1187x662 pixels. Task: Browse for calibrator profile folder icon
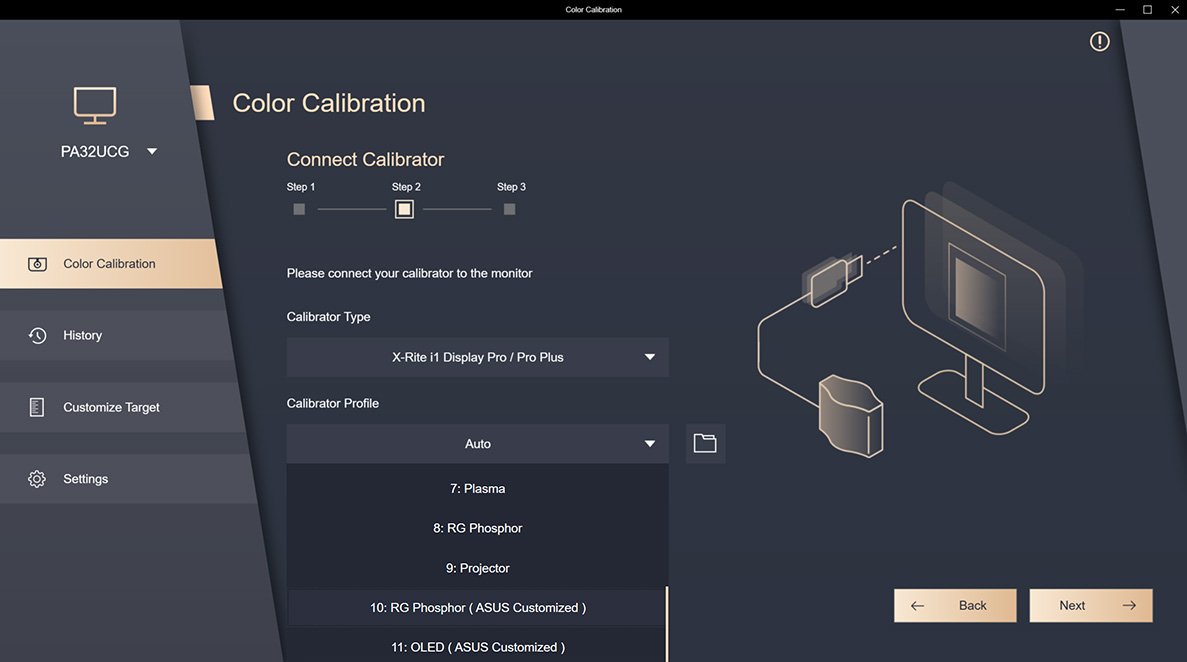click(705, 443)
